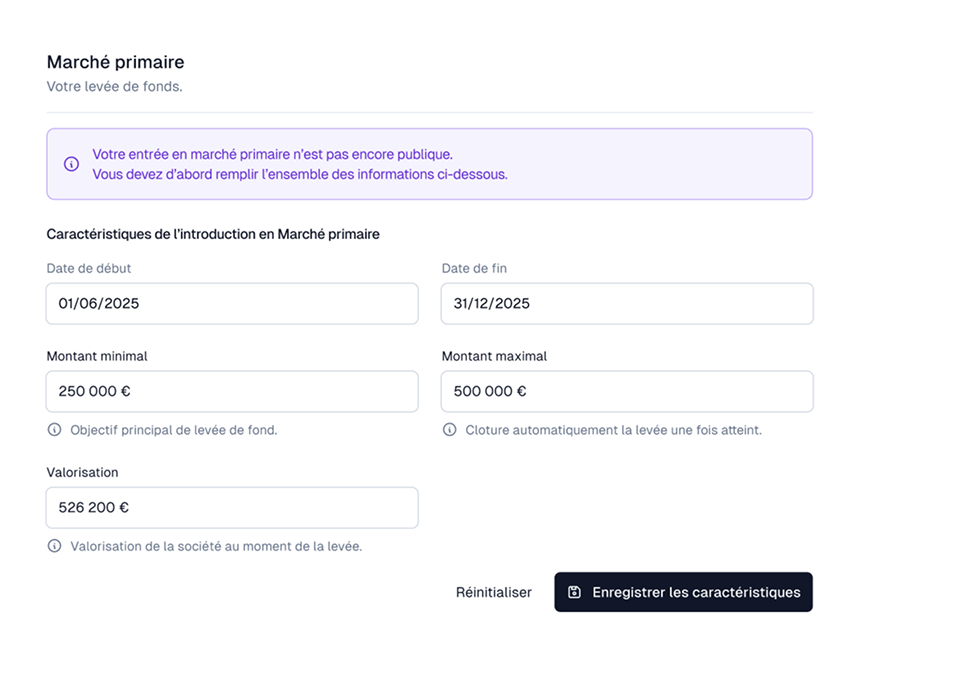Click the 'Caractéristiques de l'introduction' section title
Image resolution: width=970 pixels, height=700 pixels.
tap(213, 234)
